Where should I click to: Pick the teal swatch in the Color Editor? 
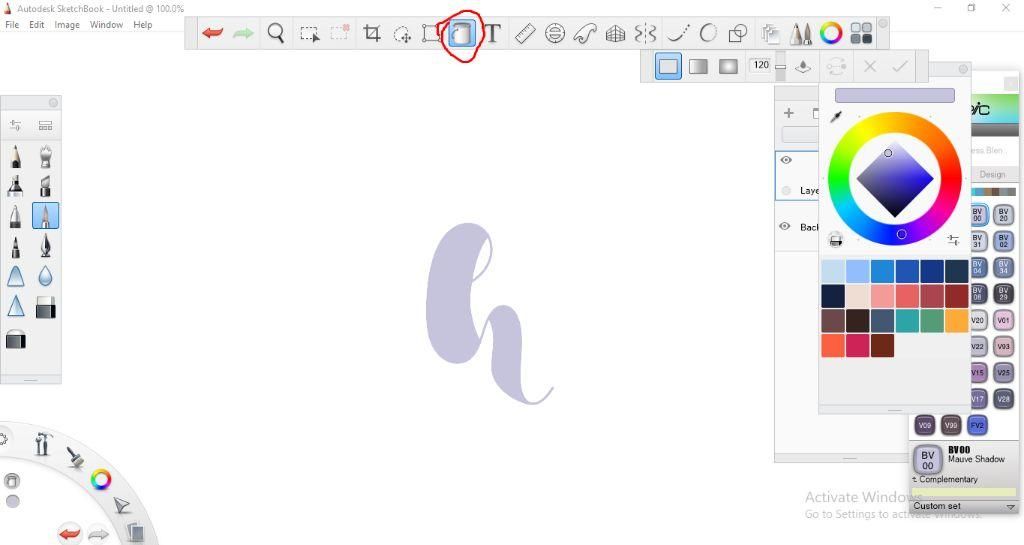coord(907,320)
